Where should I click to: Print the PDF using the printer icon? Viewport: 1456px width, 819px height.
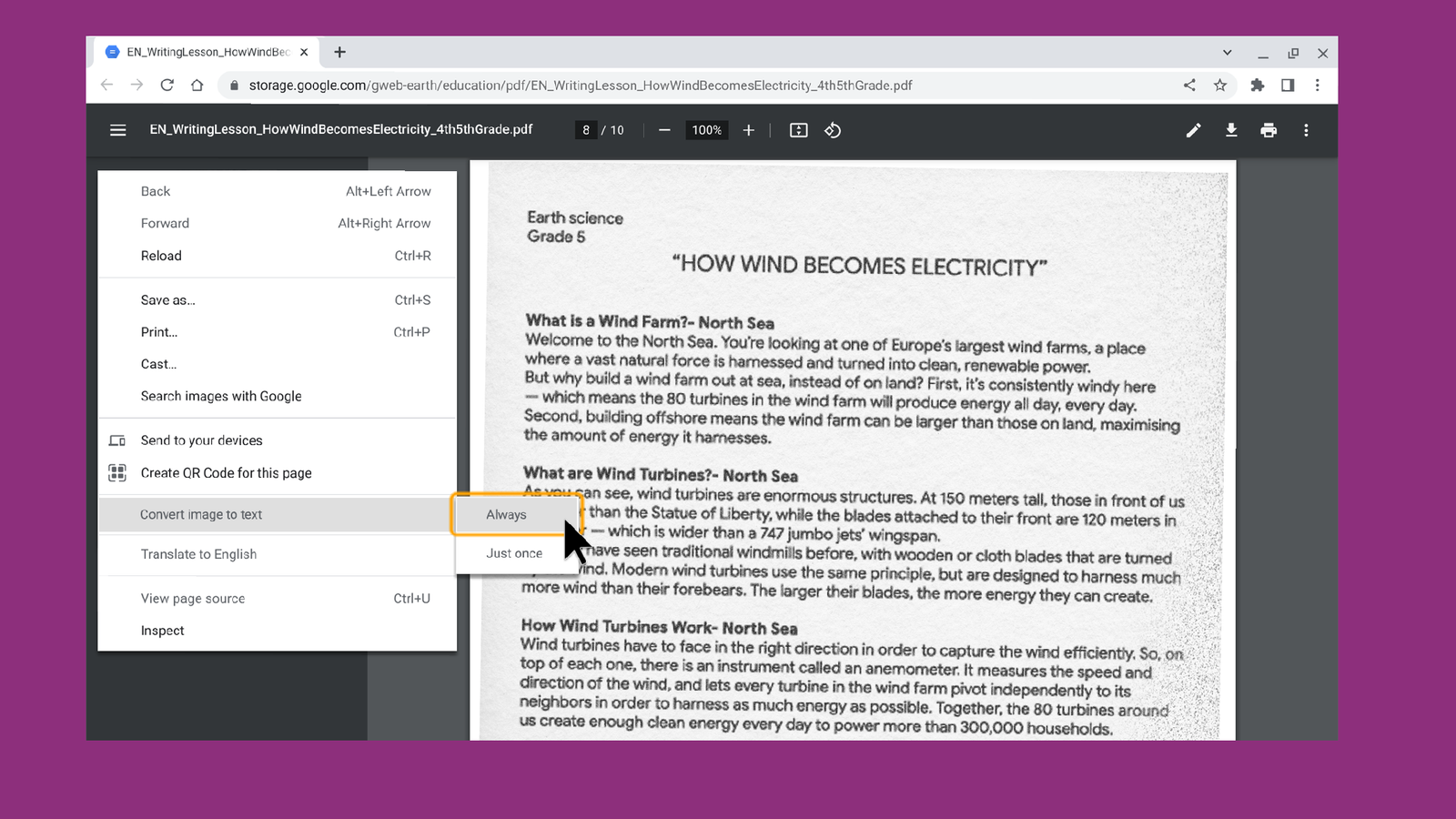[x=1269, y=129]
